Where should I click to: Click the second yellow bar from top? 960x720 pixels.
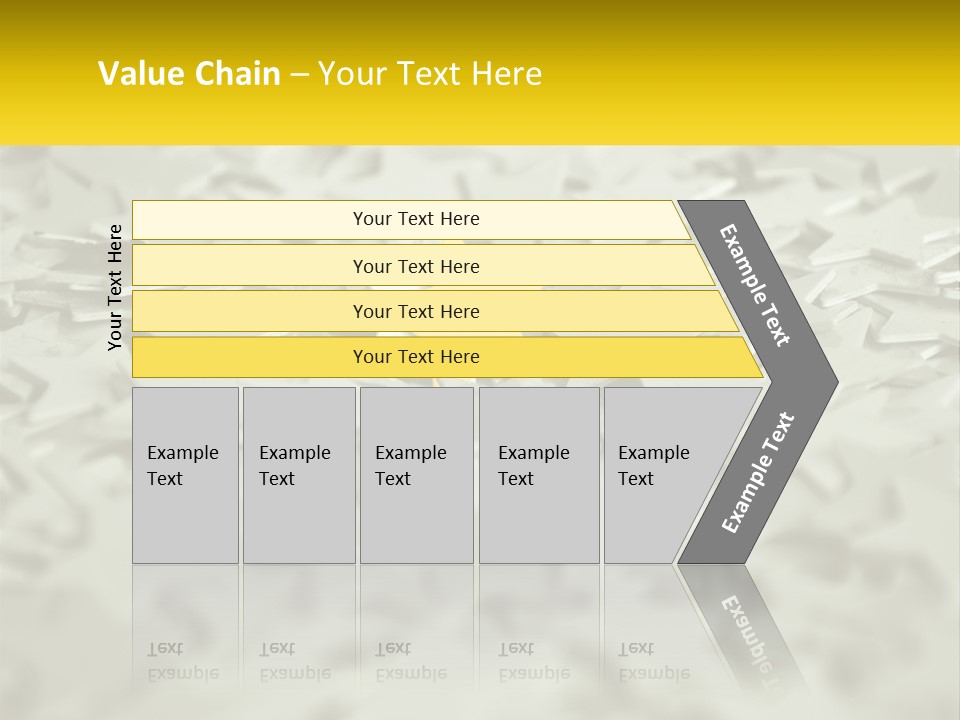click(416, 266)
